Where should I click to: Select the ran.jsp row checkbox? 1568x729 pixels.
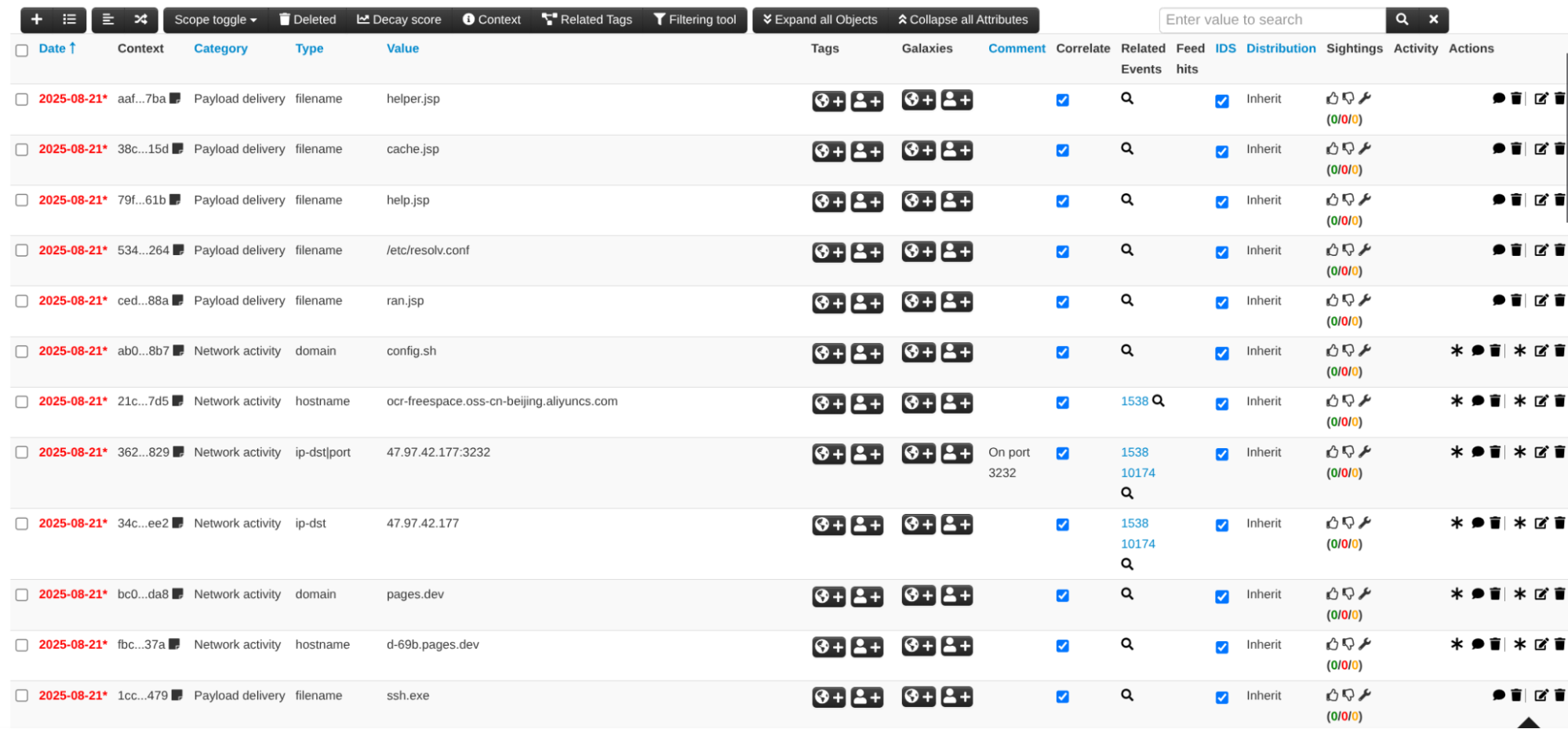pyautogui.click(x=22, y=301)
